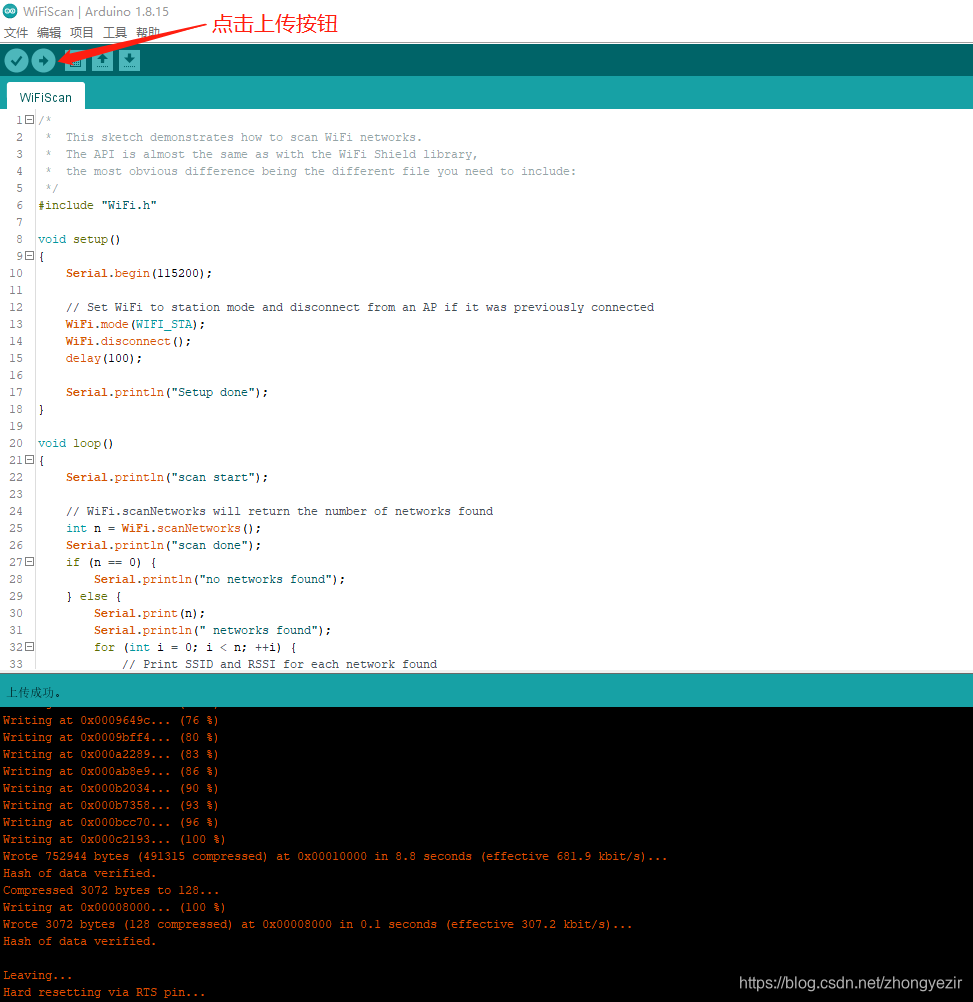Click the Verify checkmark button
Image resolution: width=973 pixels, height=1002 pixels.
(x=17, y=61)
